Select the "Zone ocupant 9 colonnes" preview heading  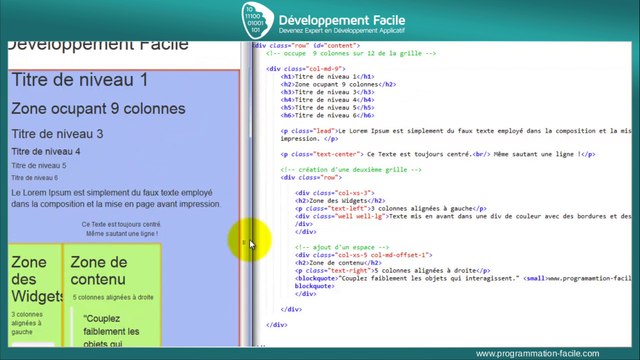tap(98, 109)
